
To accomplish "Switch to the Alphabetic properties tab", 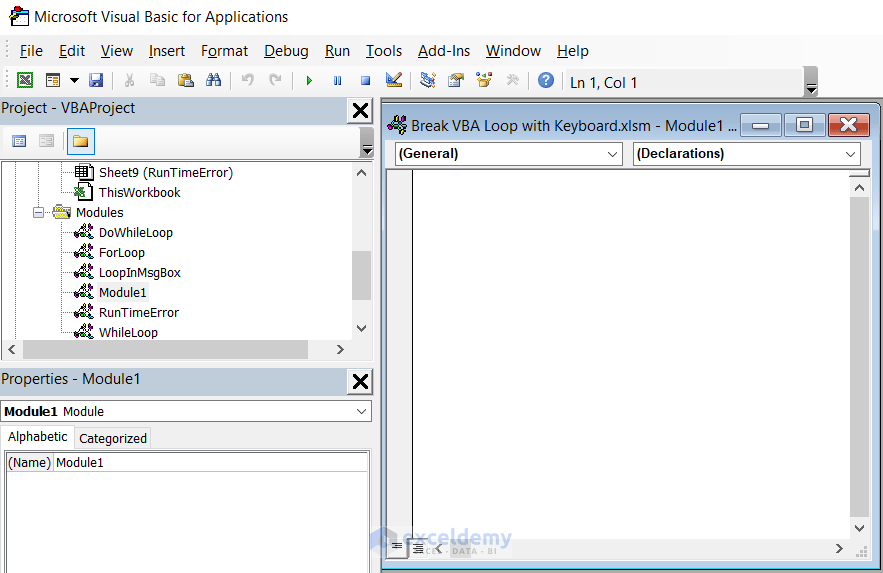I will tap(37, 437).
